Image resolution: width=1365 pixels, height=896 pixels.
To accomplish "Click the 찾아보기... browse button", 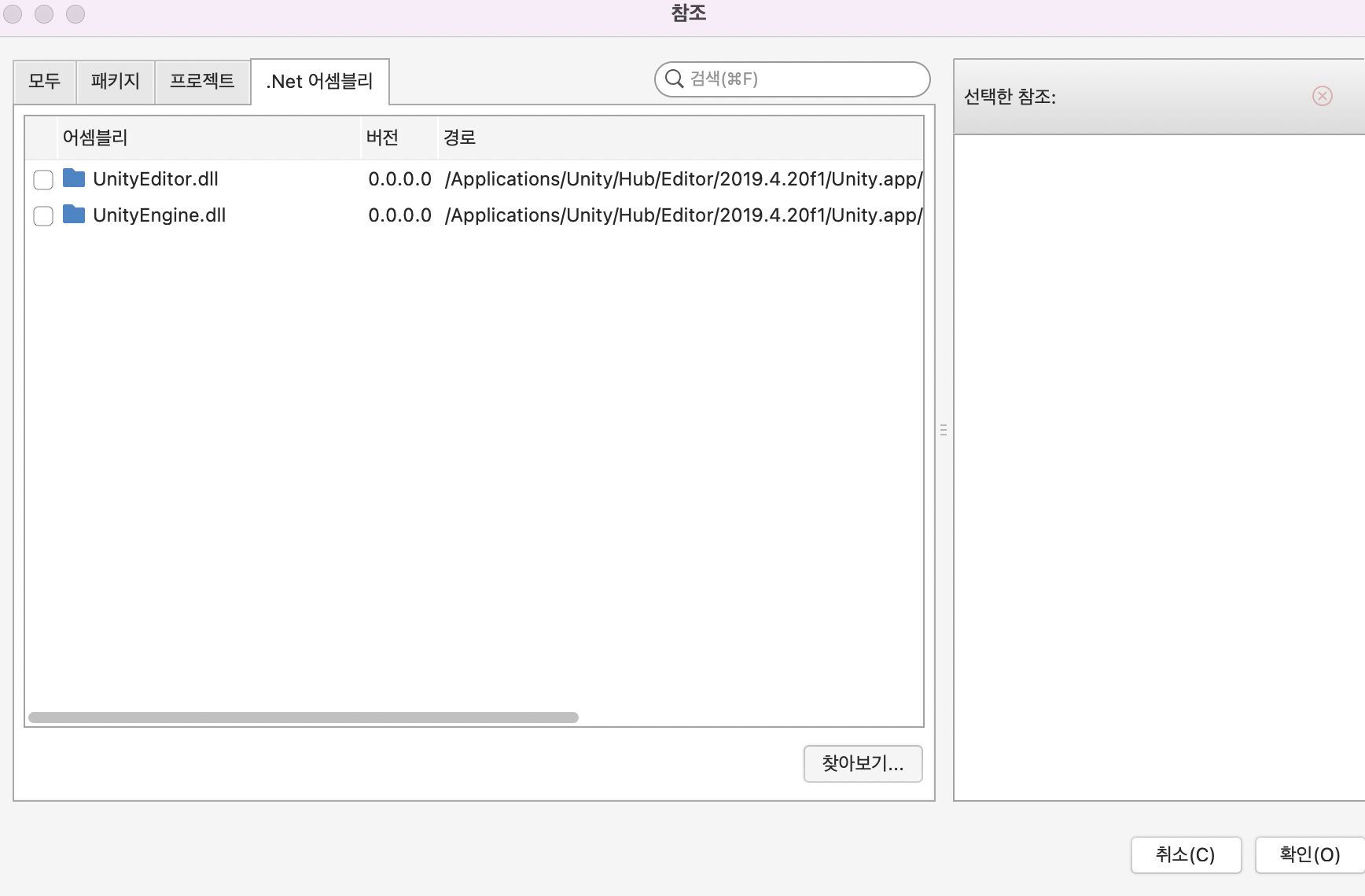I will tap(863, 763).
